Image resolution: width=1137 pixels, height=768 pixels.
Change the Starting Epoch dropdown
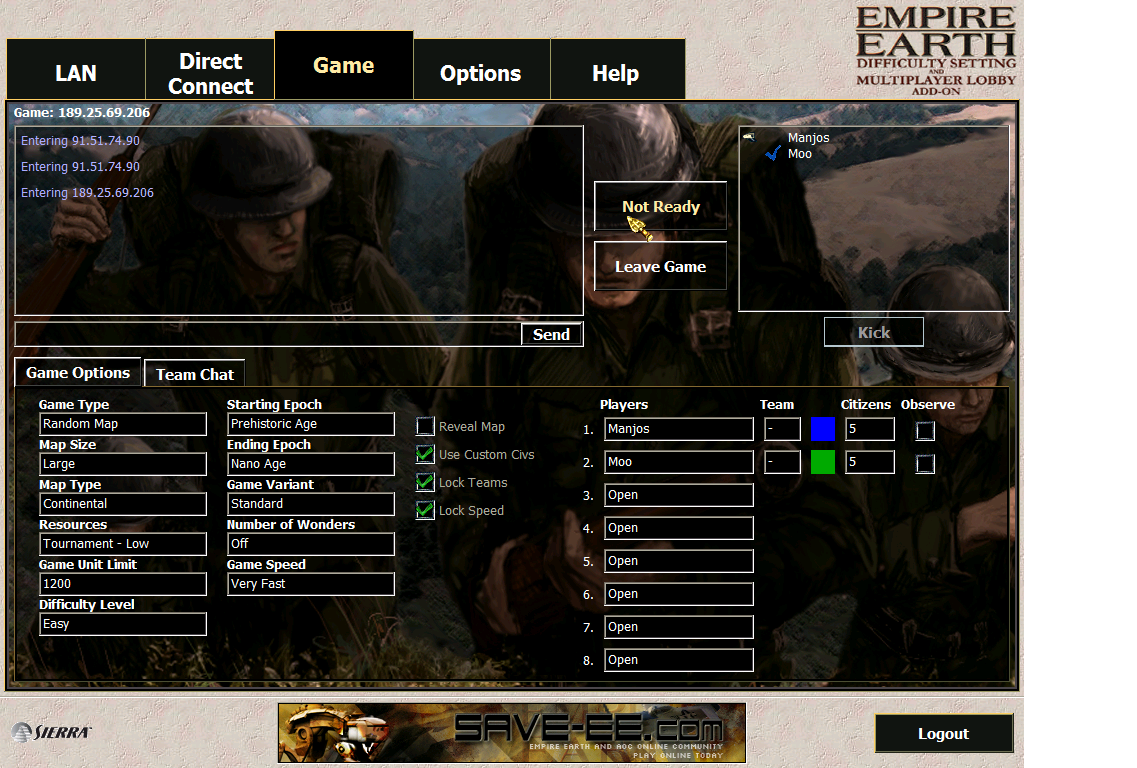click(310, 424)
